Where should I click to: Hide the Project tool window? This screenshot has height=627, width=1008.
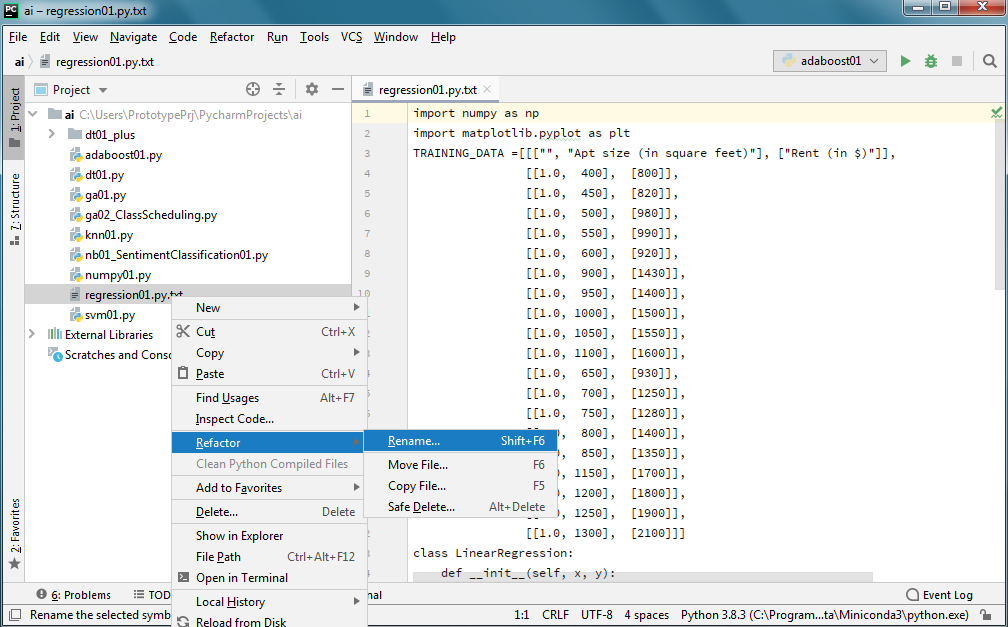337,88
